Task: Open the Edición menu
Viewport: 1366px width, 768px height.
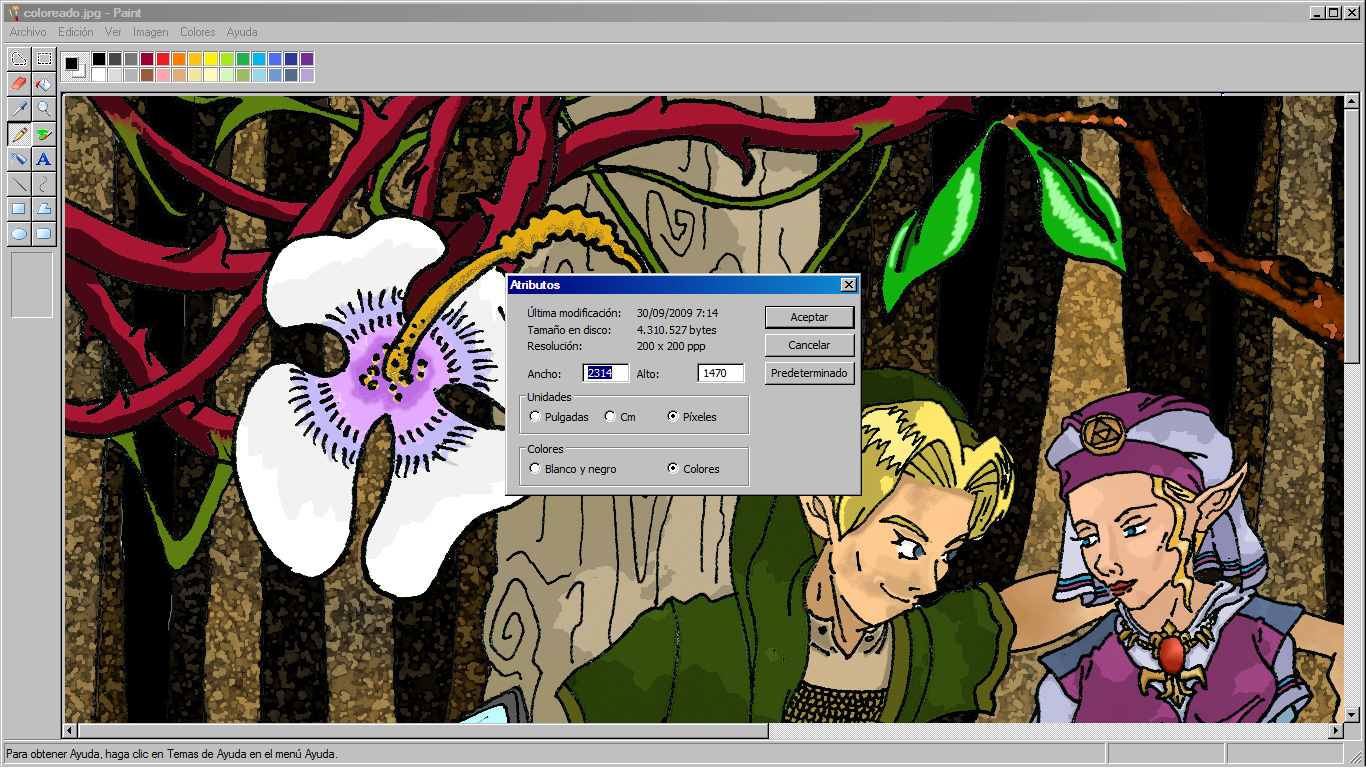Action: click(76, 32)
